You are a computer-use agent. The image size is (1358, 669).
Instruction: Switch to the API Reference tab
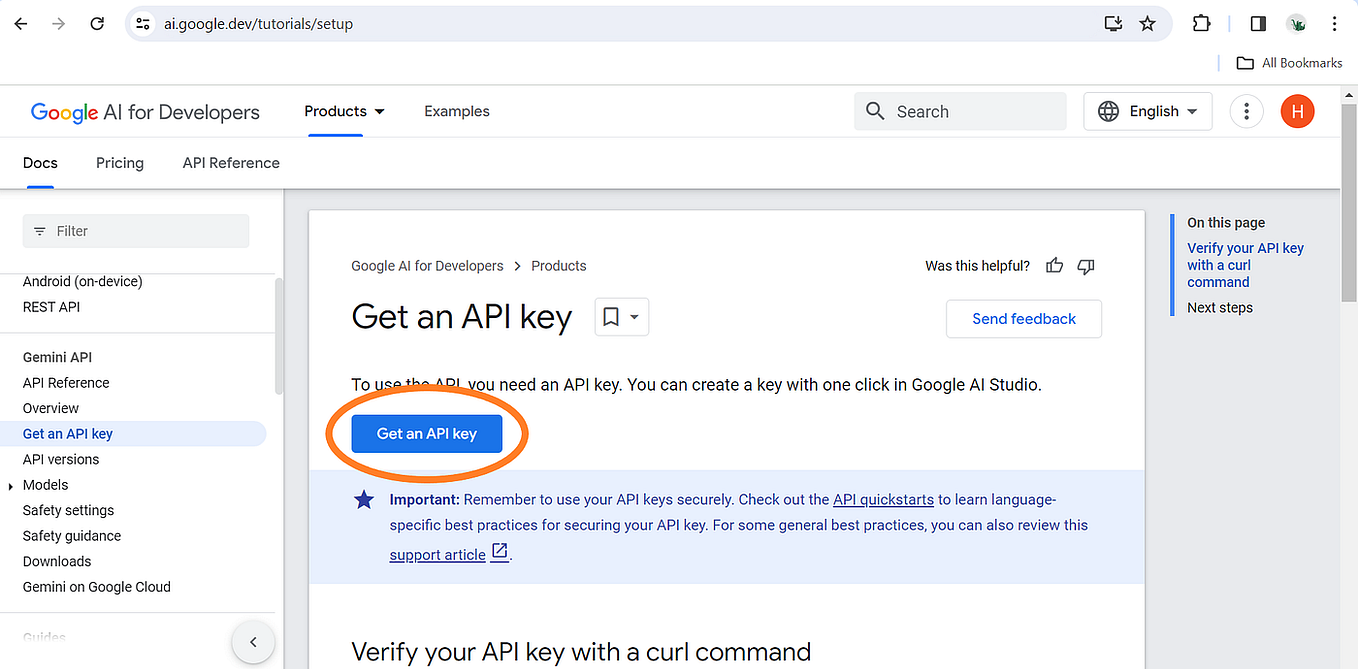(230, 162)
